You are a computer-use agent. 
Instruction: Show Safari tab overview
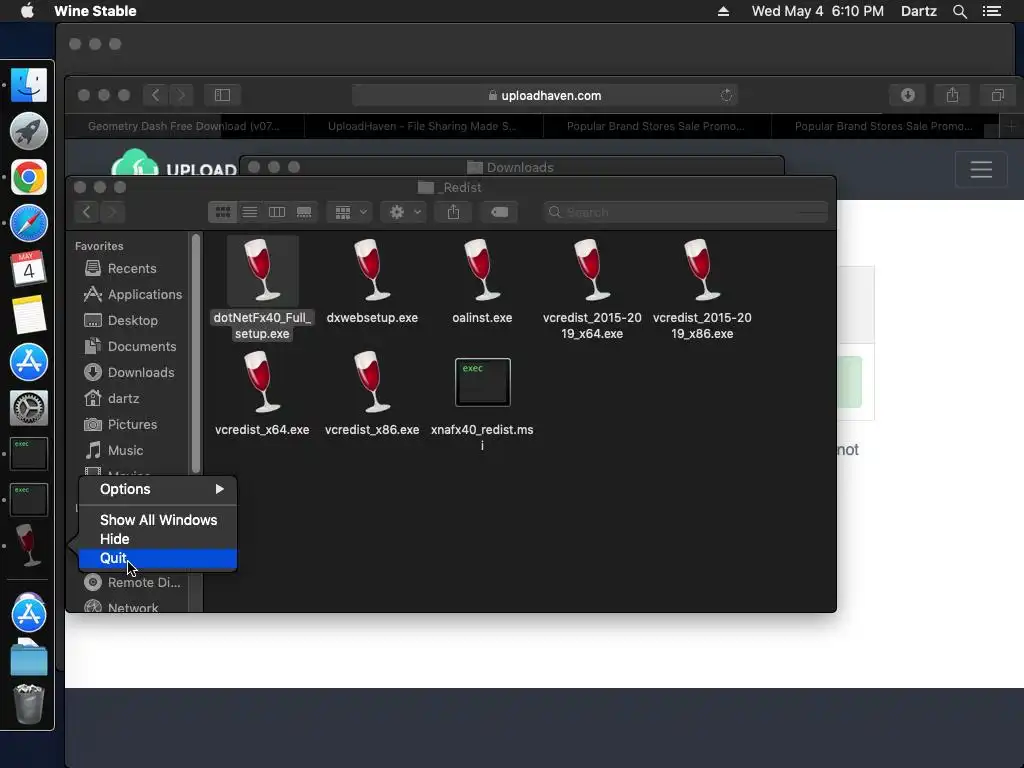998,95
